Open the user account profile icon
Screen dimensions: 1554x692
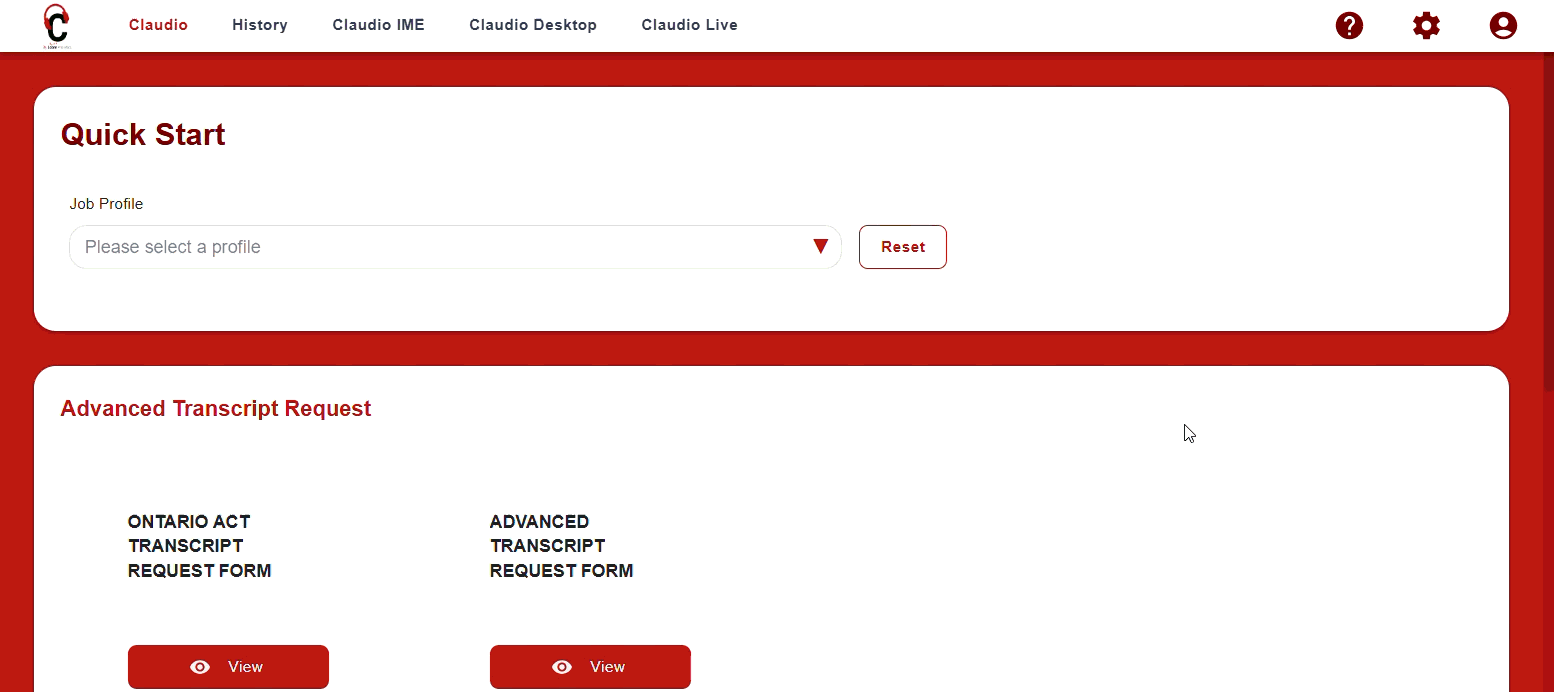[1503, 25]
